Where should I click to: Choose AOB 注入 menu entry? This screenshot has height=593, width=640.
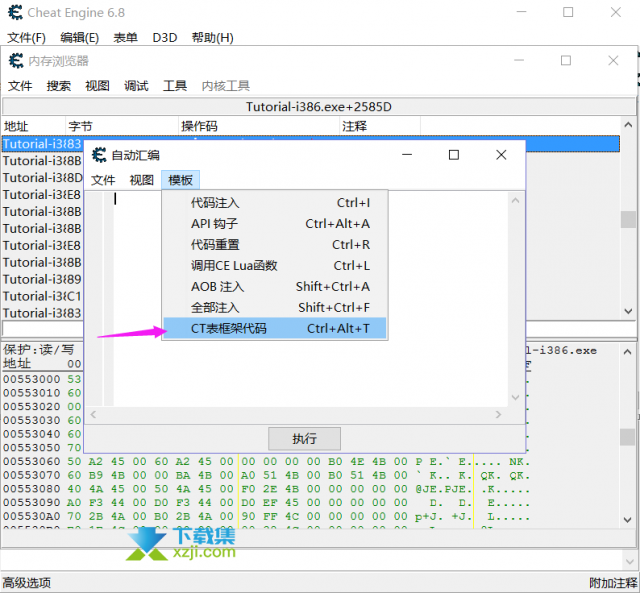[275, 287]
